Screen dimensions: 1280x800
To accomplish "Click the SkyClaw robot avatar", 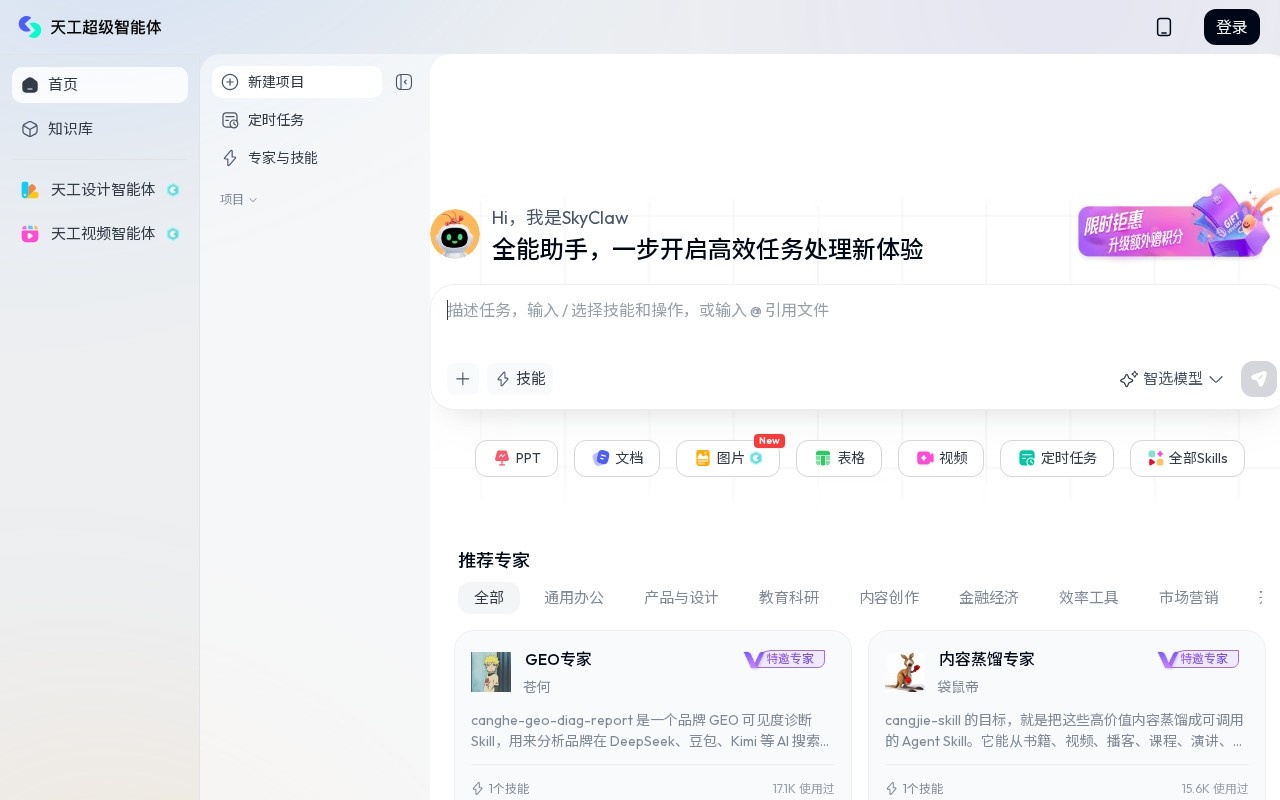I will [x=455, y=234].
